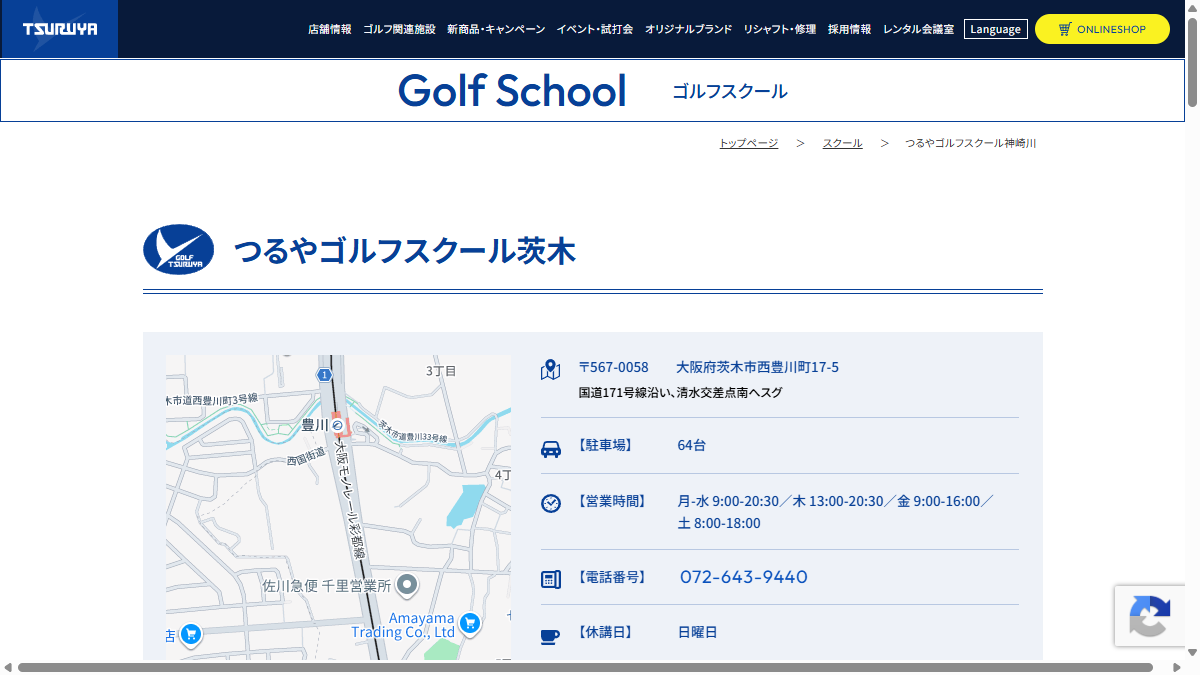The image size is (1200, 675).
Task: Click the 【営業時間】 label
Action: coord(611,501)
